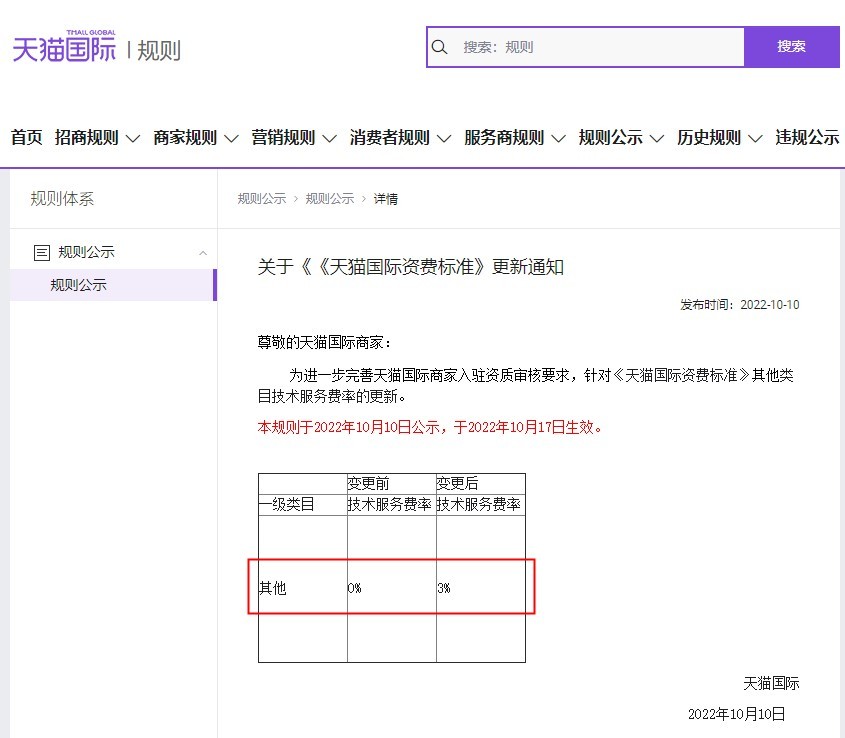Click the article title 关于《天猫国际资费标准》更新通知

point(411,266)
